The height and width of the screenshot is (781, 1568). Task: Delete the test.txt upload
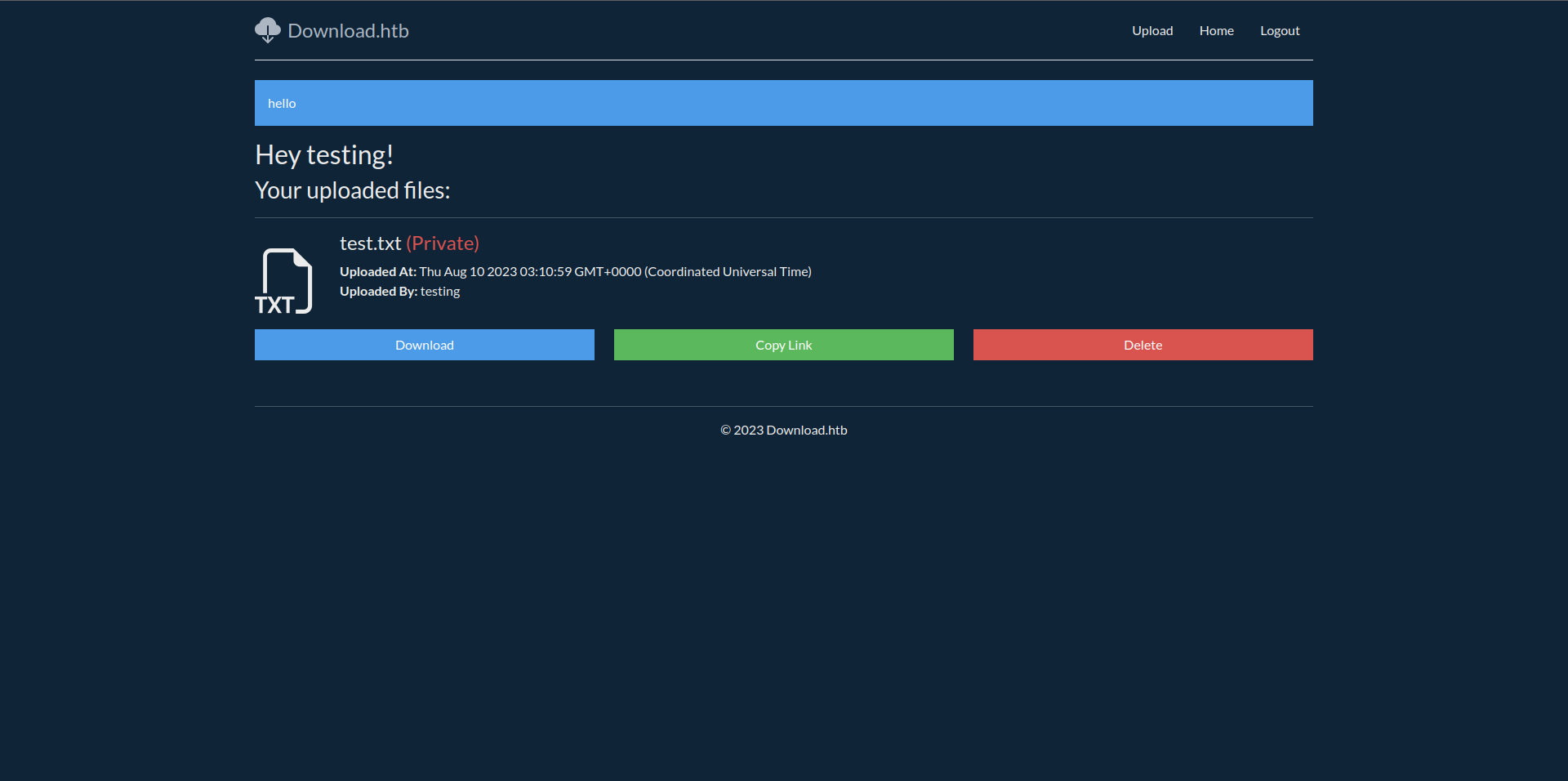coord(1143,345)
